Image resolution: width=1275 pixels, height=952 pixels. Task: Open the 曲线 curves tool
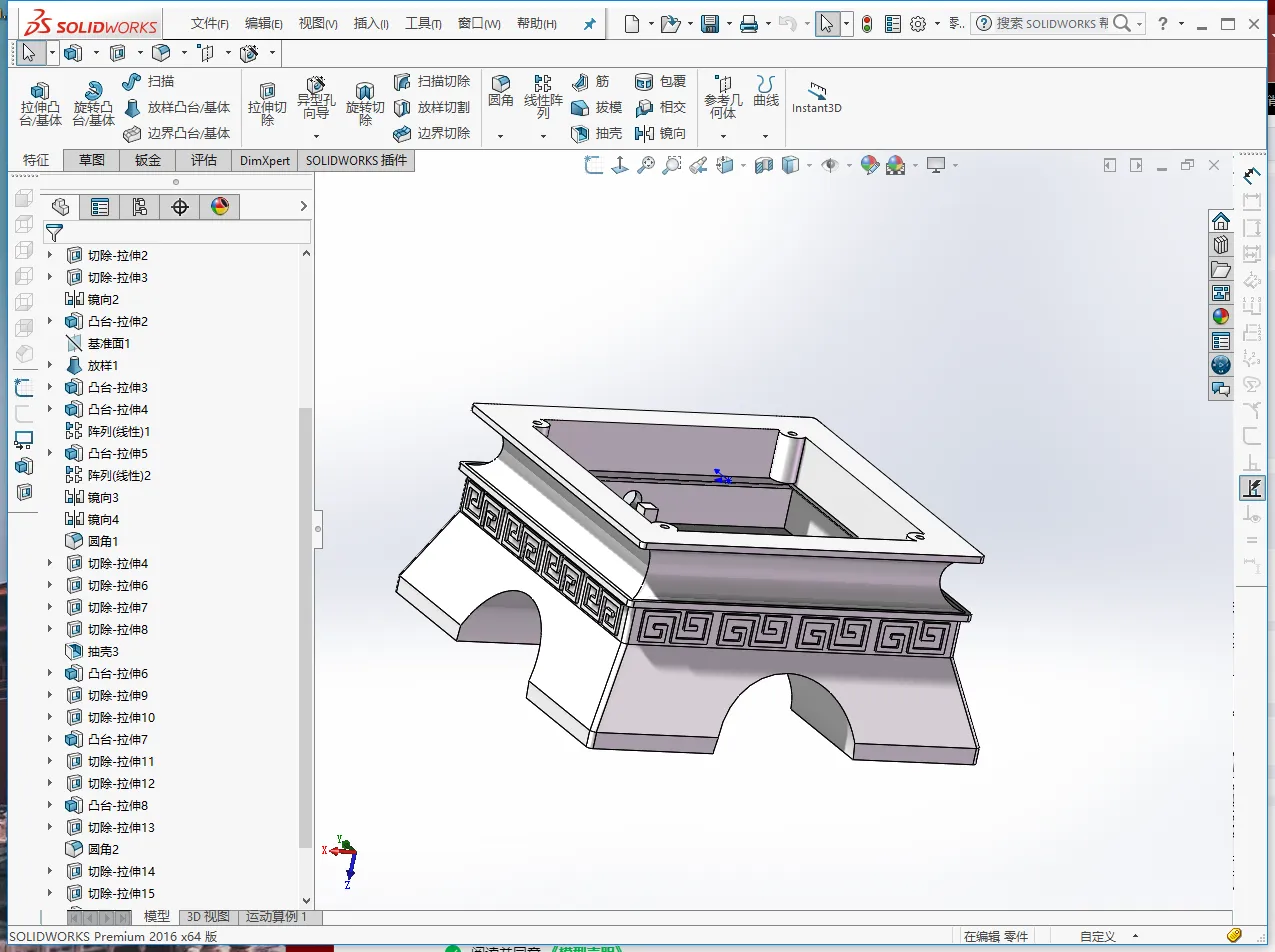(x=766, y=92)
